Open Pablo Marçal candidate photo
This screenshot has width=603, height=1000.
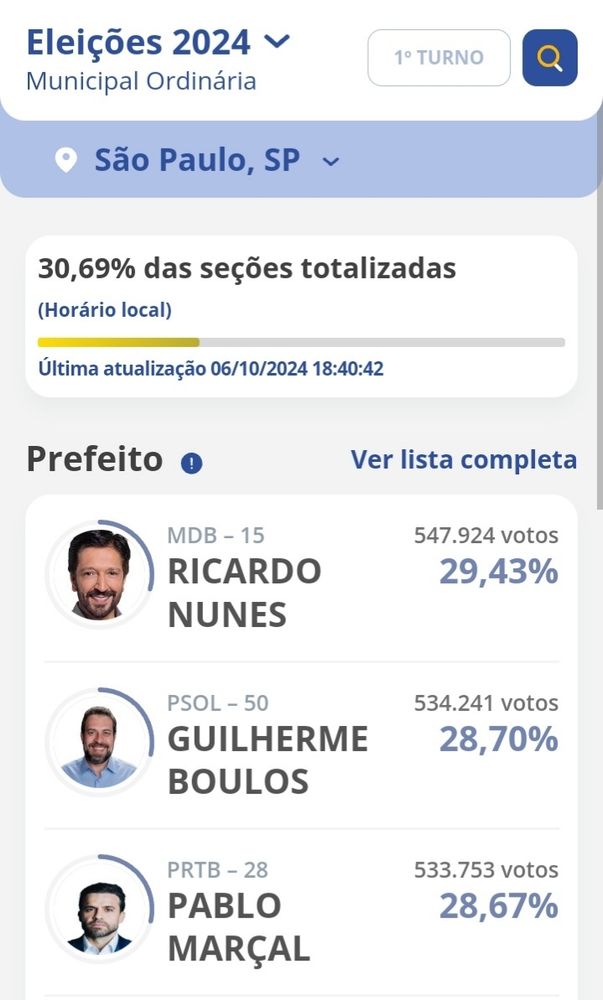coord(99,909)
